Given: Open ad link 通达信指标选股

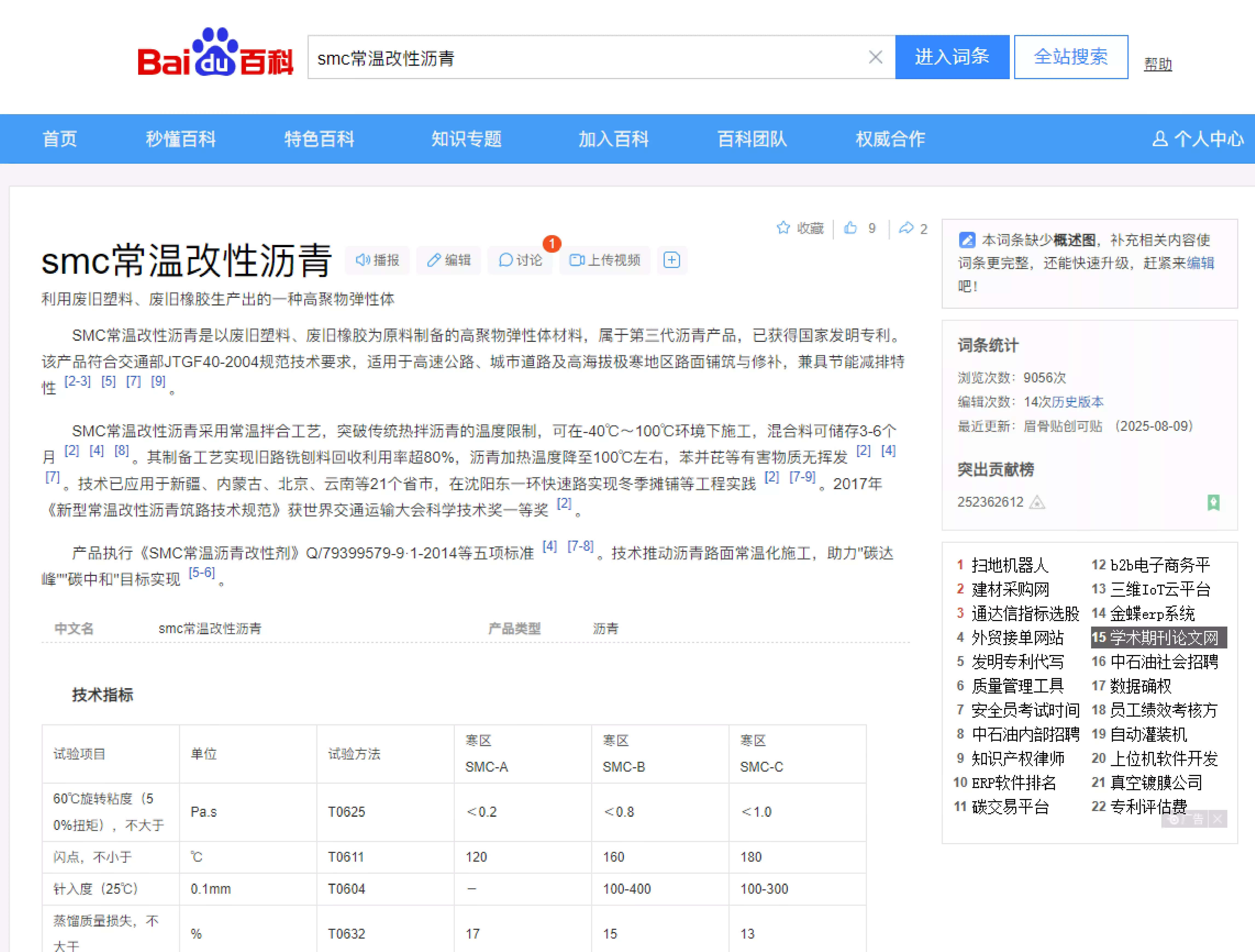Looking at the screenshot, I should pos(1025,614).
